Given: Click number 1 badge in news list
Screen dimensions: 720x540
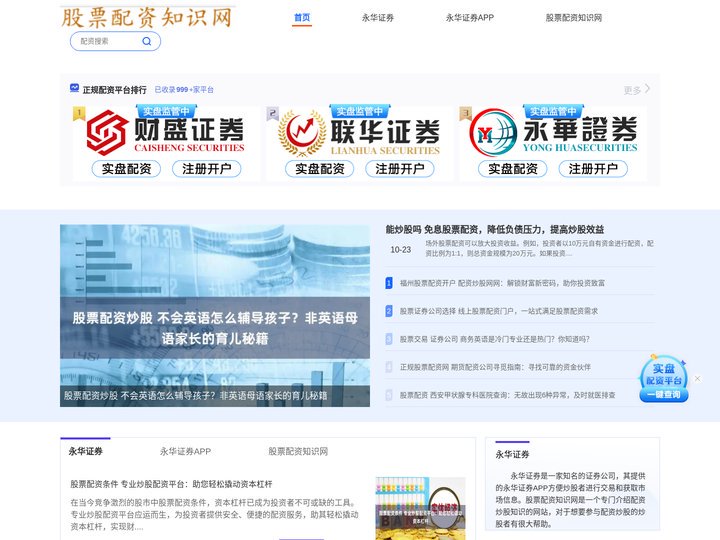Looking at the screenshot, I should click(389, 283).
